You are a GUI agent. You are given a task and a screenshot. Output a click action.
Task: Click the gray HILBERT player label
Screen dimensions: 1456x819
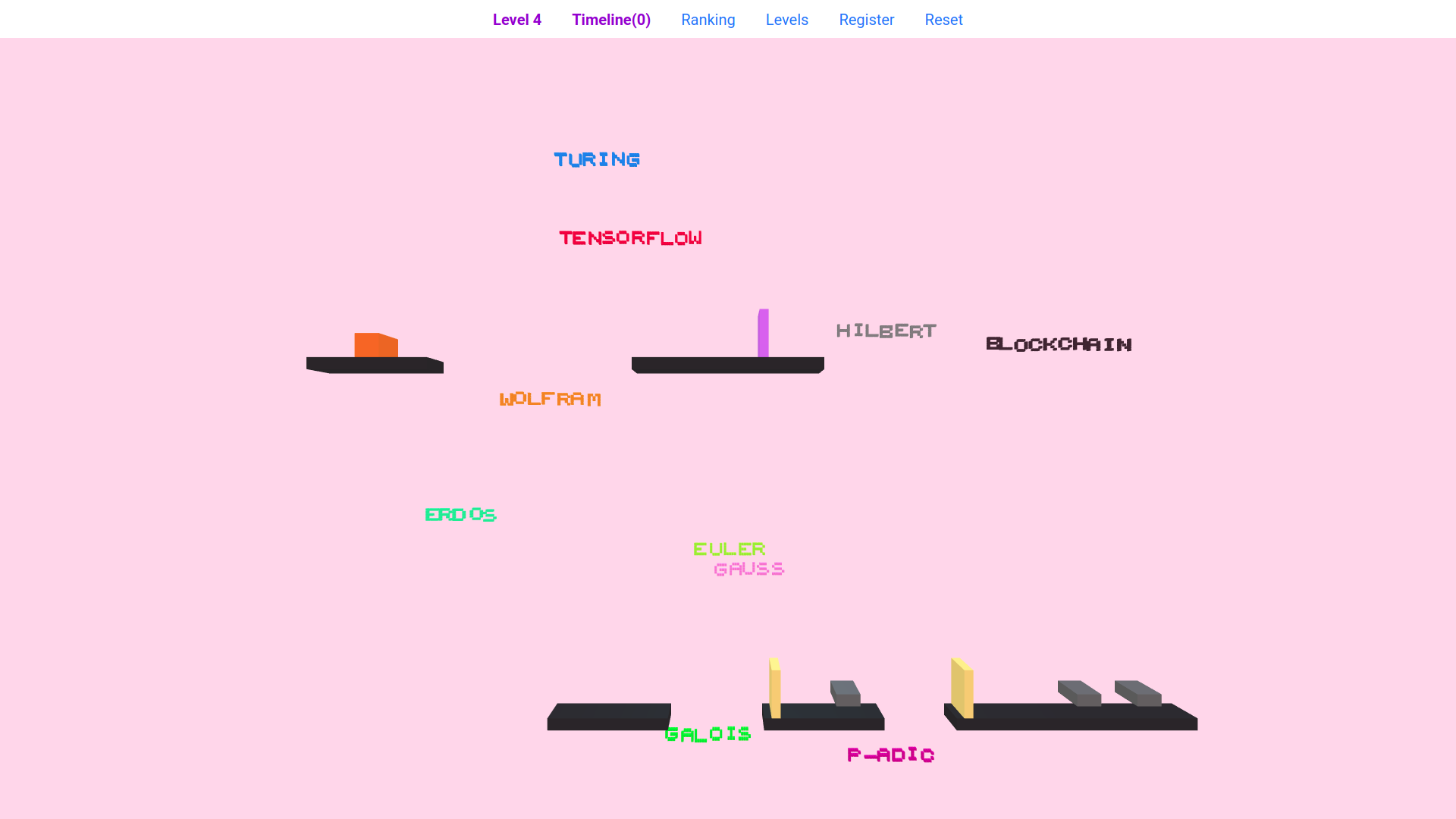pos(886,331)
